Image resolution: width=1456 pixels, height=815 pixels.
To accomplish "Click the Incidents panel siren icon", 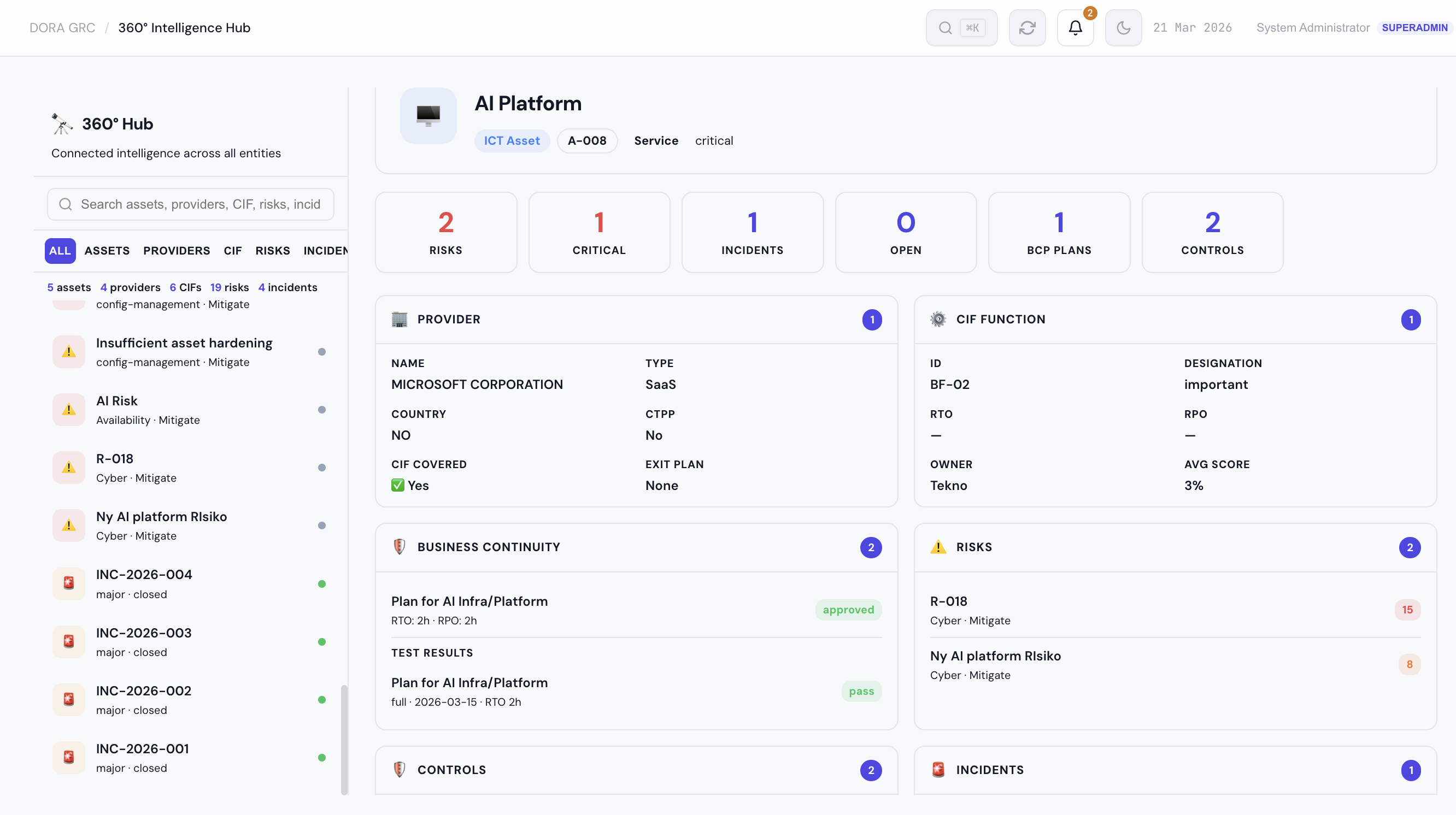I will coord(938,769).
